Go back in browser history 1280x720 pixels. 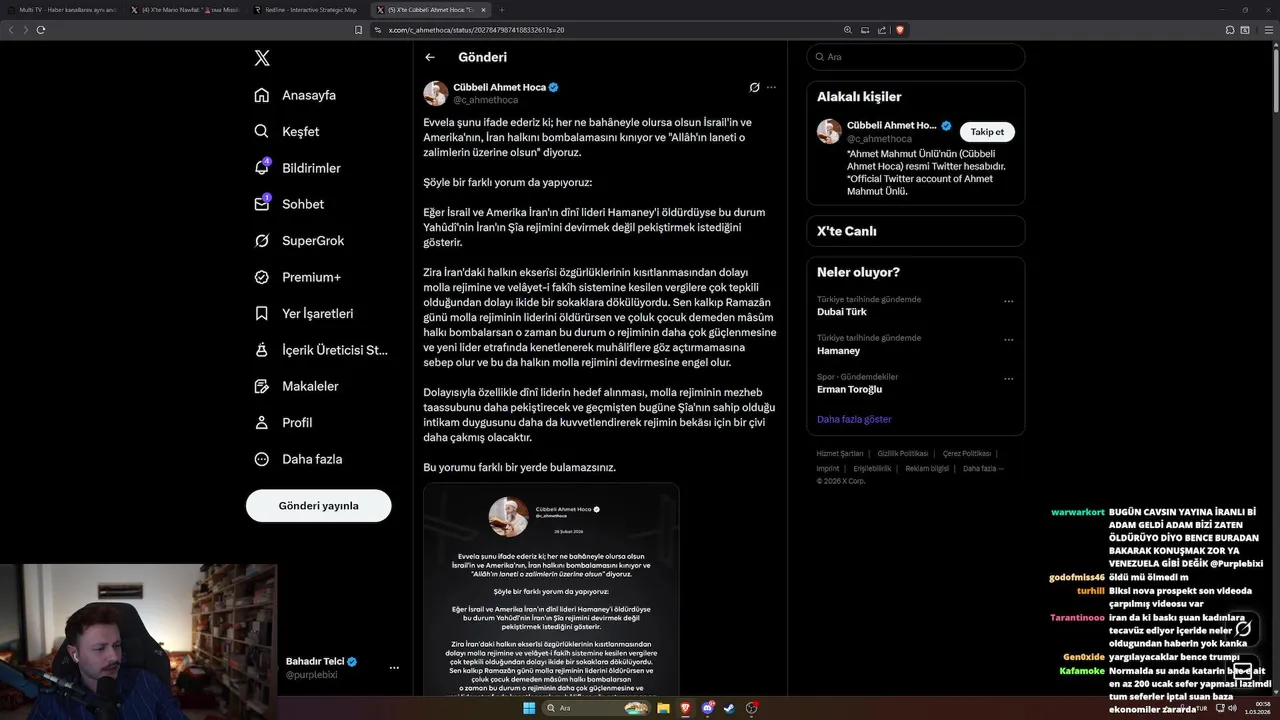click(11, 30)
